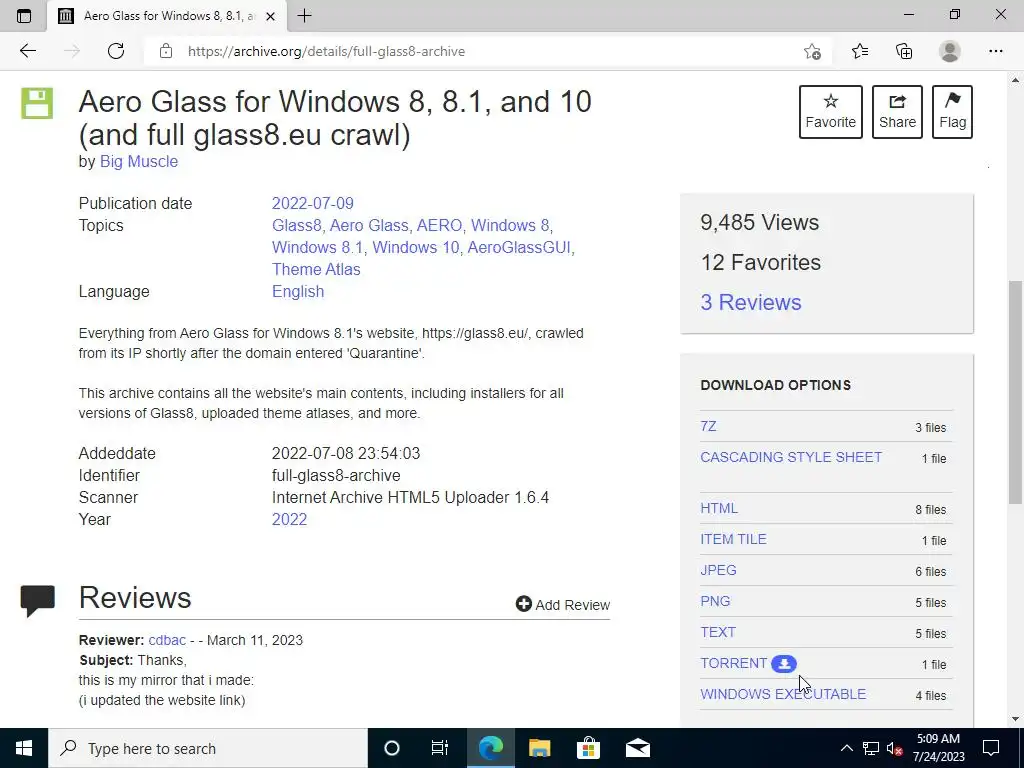Open the Glass8 topic link
Image resolution: width=1024 pixels, height=768 pixels.
click(296, 225)
